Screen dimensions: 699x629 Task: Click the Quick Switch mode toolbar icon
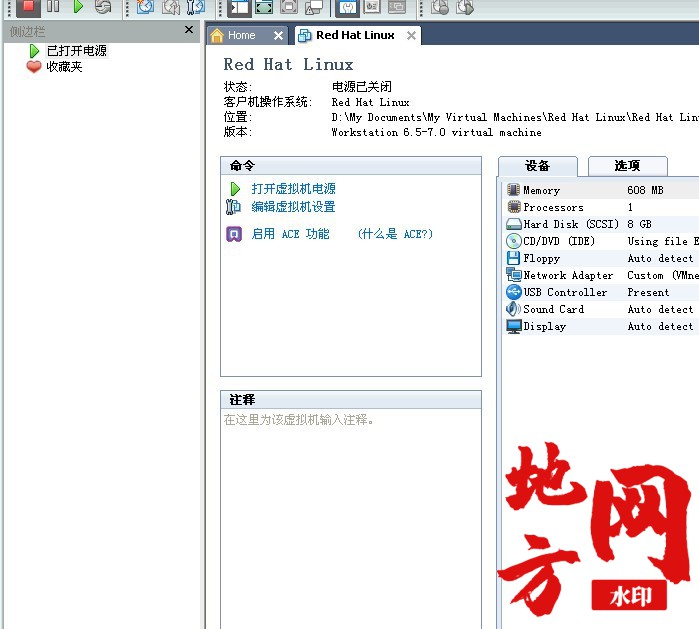[289, 6]
